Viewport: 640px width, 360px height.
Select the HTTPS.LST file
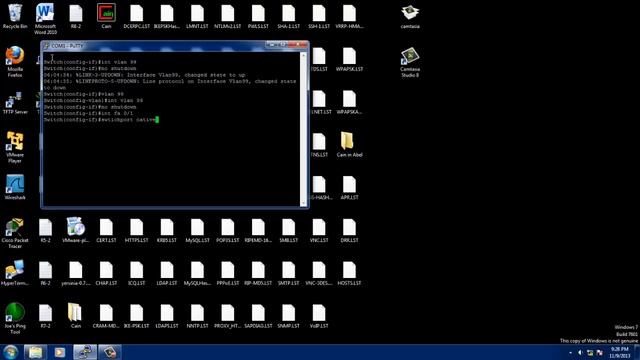pyautogui.click(x=136, y=230)
